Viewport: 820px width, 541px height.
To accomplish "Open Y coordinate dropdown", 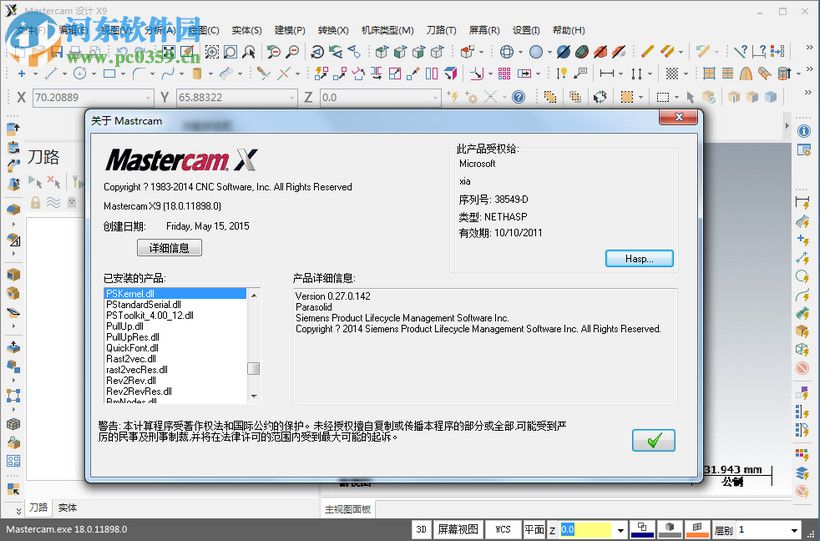I will click(292, 97).
